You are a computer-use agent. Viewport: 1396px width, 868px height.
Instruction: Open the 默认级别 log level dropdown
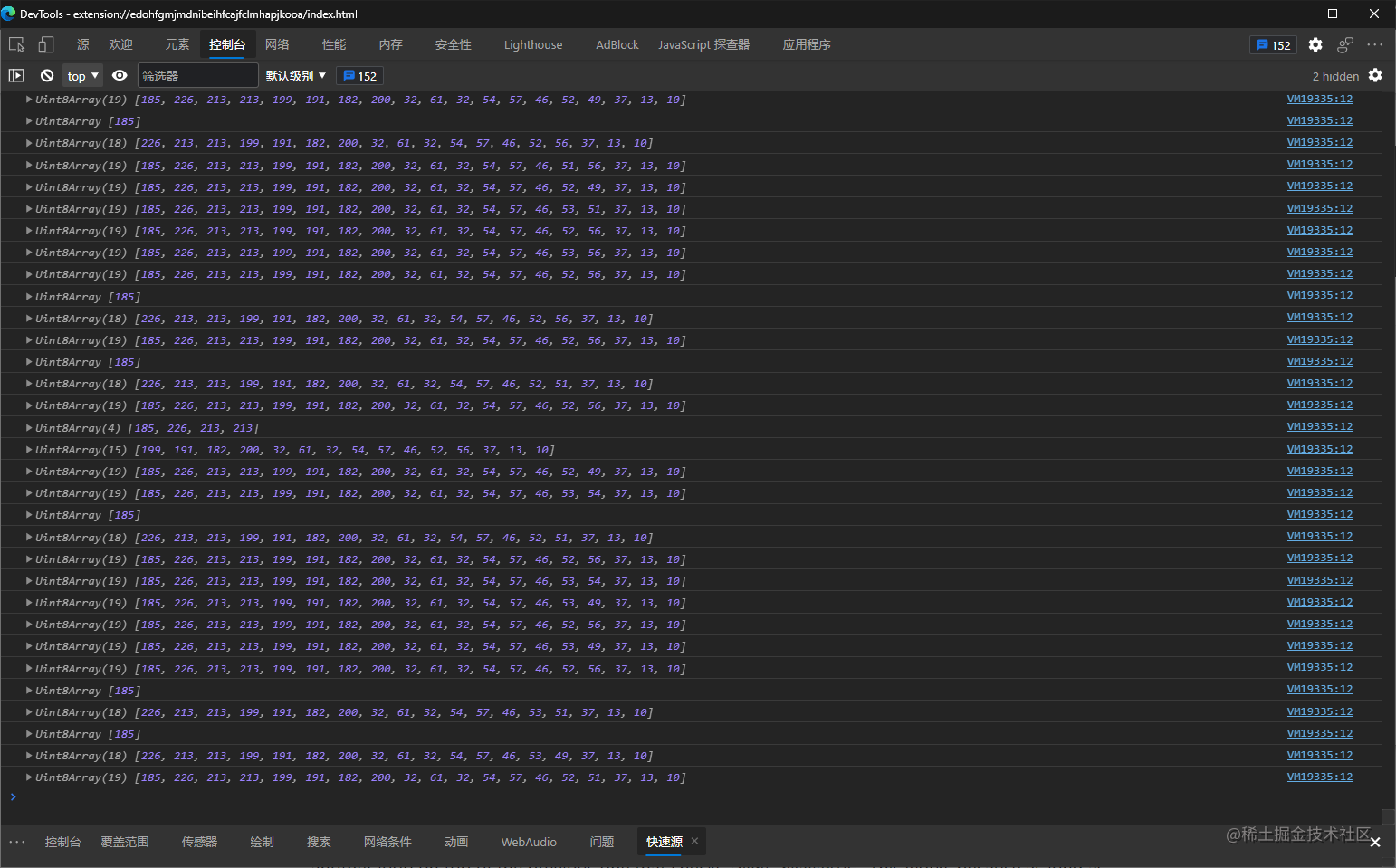(296, 76)
